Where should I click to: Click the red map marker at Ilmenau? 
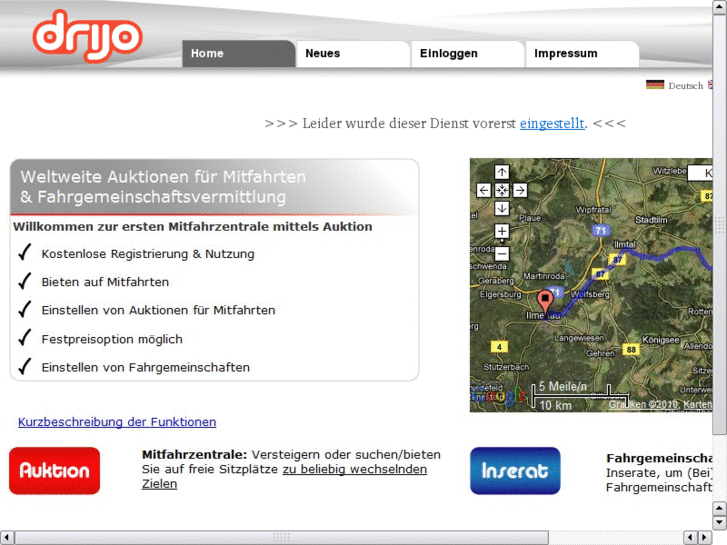[x=545, y=301]
